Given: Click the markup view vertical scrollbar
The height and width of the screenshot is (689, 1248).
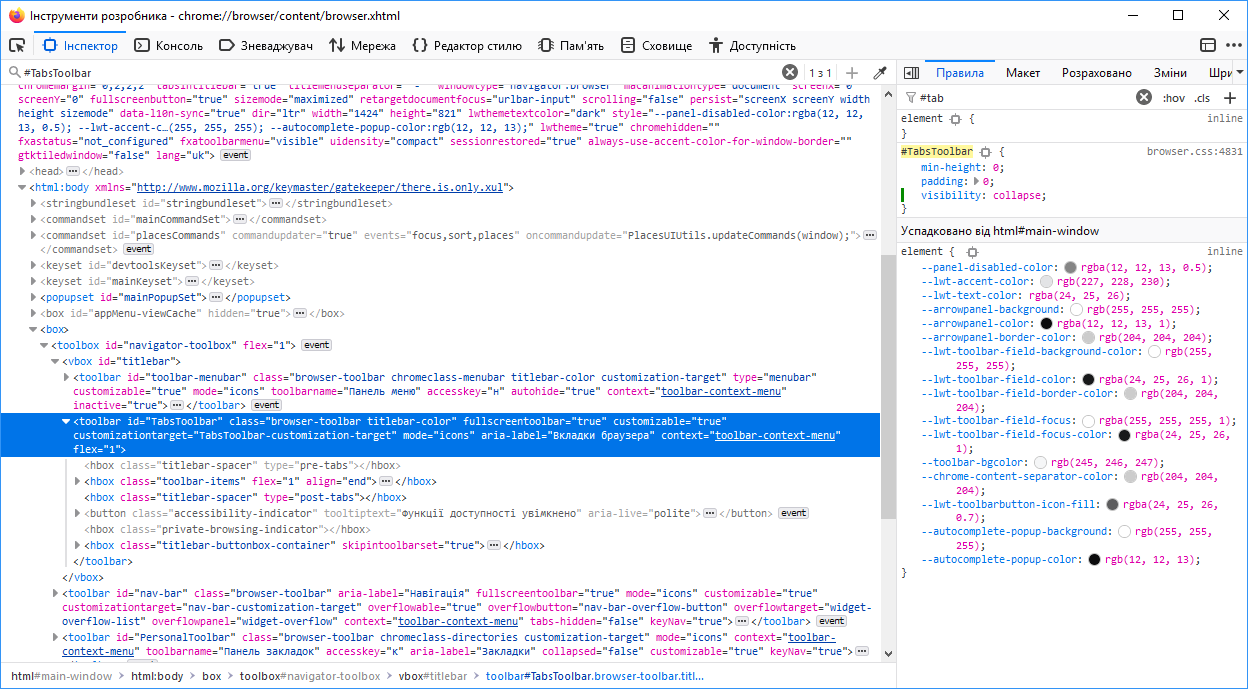Looking at the screenshot, I should 888,386.
